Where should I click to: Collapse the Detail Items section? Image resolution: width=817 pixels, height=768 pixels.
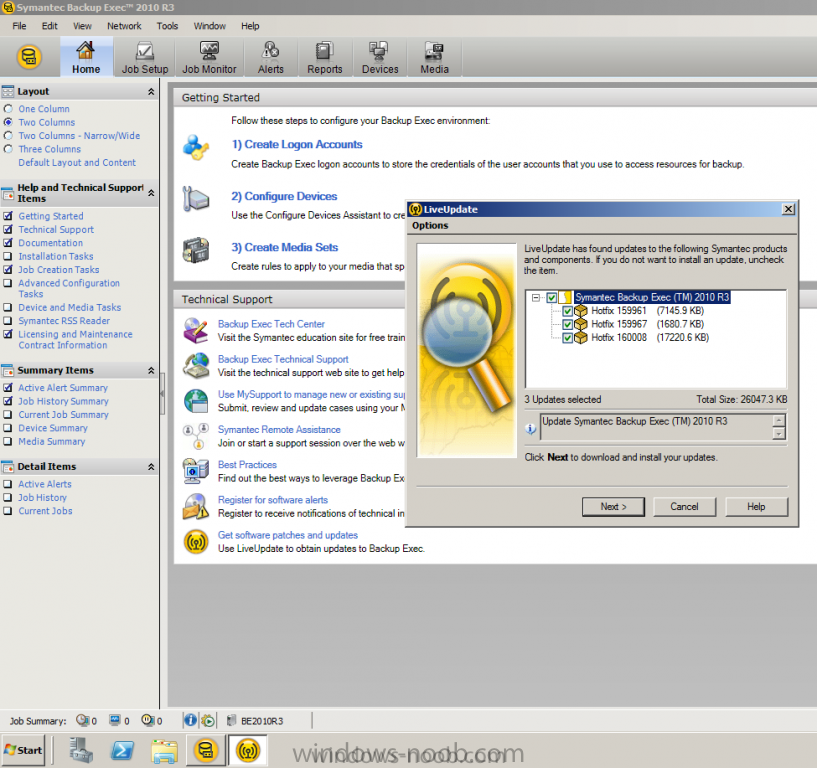tap(151, 466)
